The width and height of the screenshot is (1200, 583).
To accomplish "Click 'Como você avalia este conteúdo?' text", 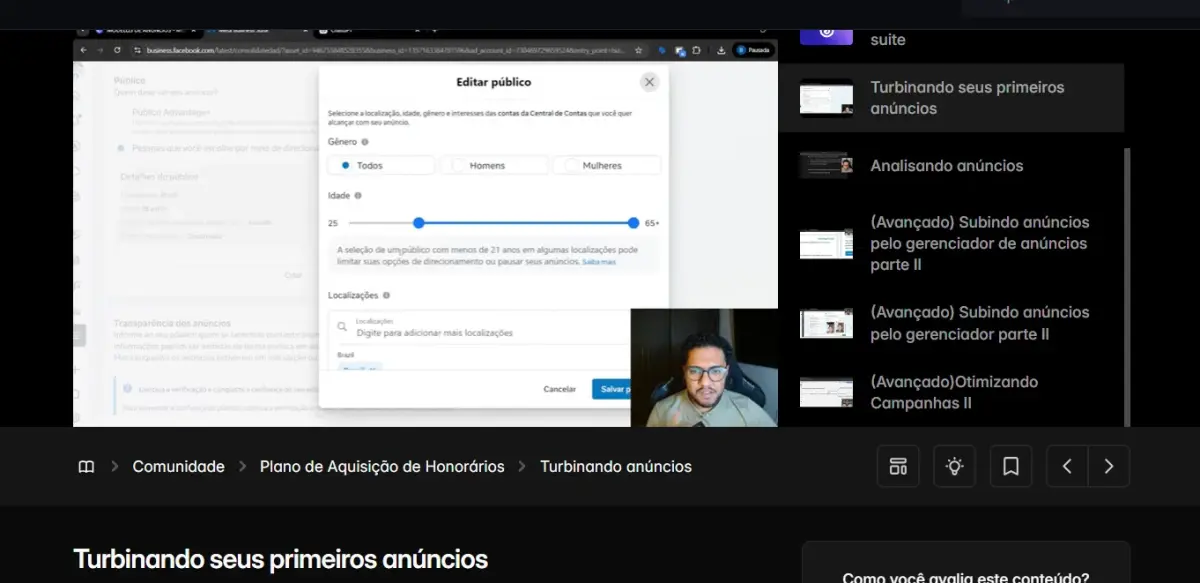I will (966, 577).
